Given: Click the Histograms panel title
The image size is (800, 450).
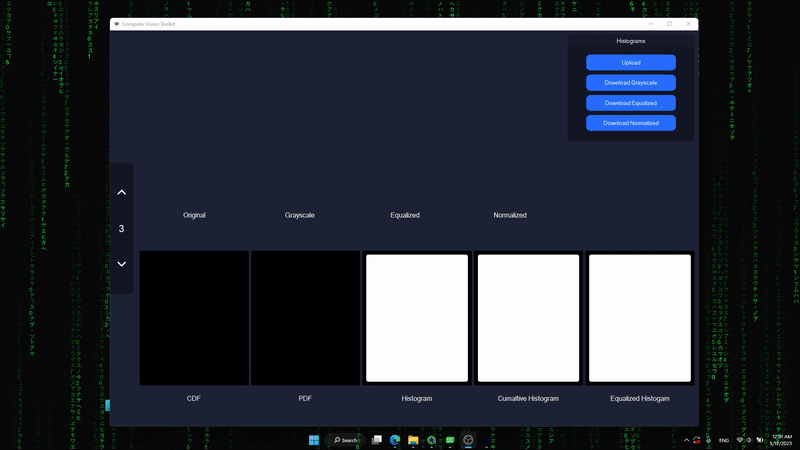Looking at the screenshot, I should 631,41.
